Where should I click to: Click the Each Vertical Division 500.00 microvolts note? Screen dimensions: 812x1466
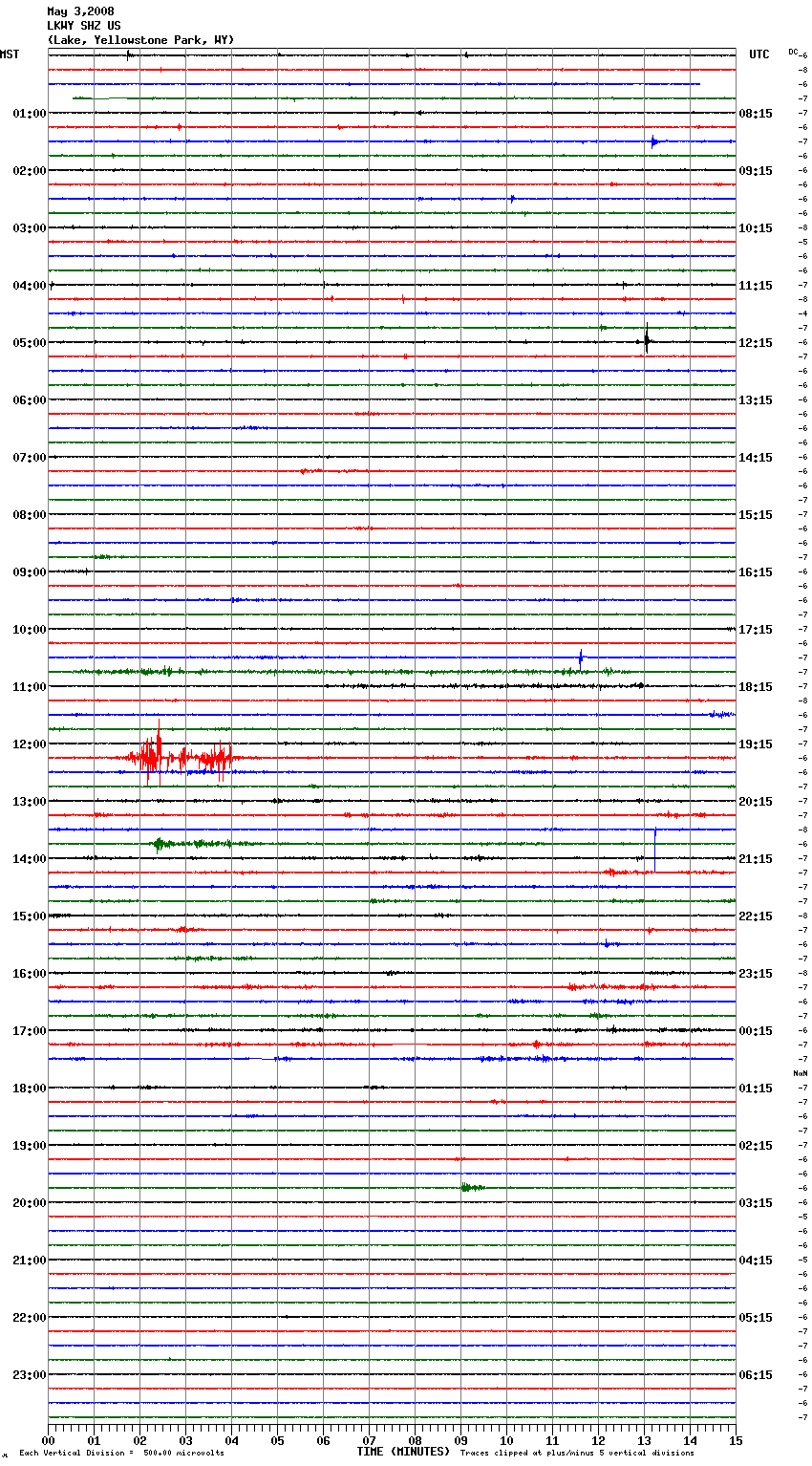click(x=121, y=1454)
